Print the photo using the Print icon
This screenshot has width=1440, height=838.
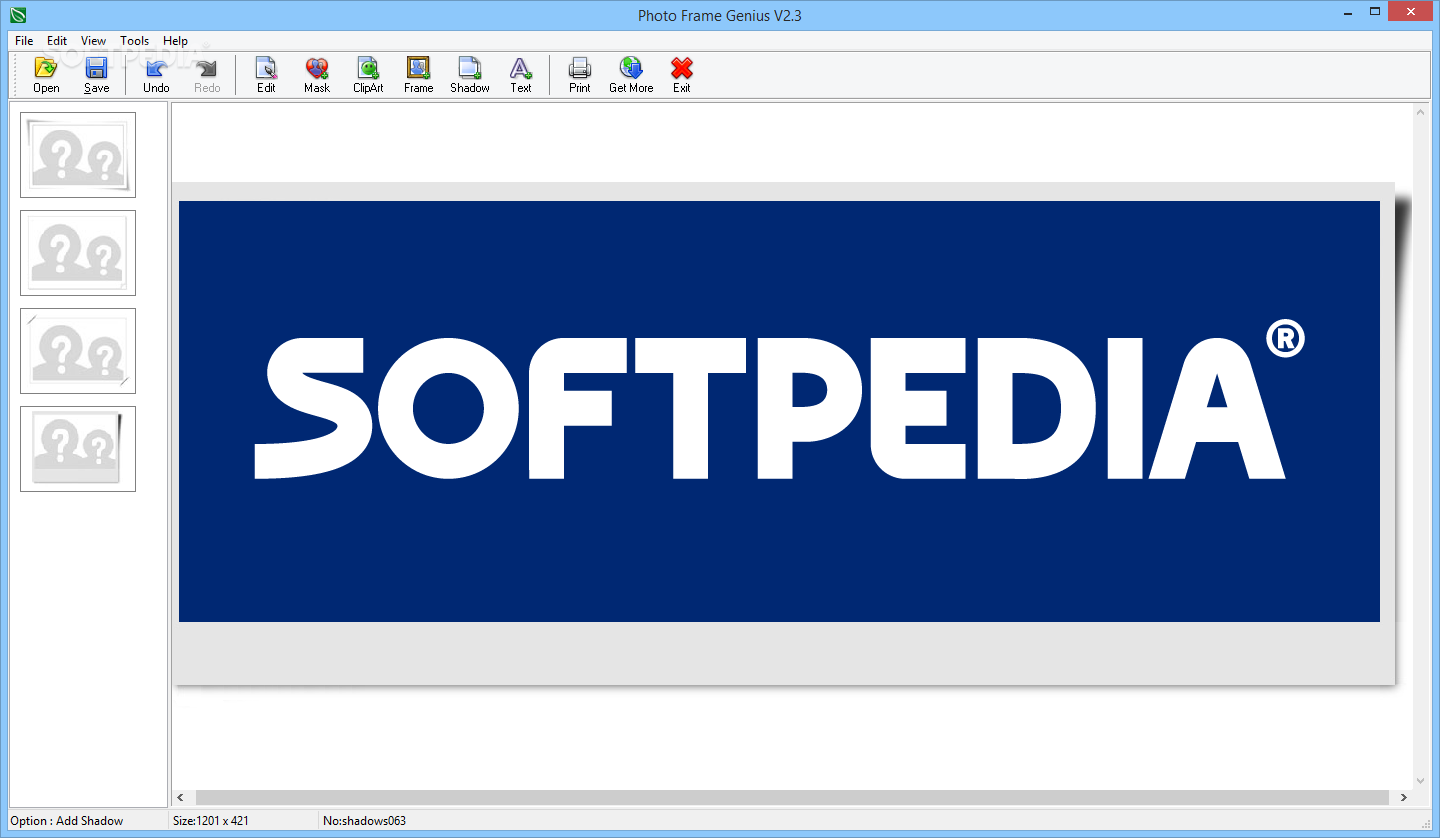tap(580, 75)
